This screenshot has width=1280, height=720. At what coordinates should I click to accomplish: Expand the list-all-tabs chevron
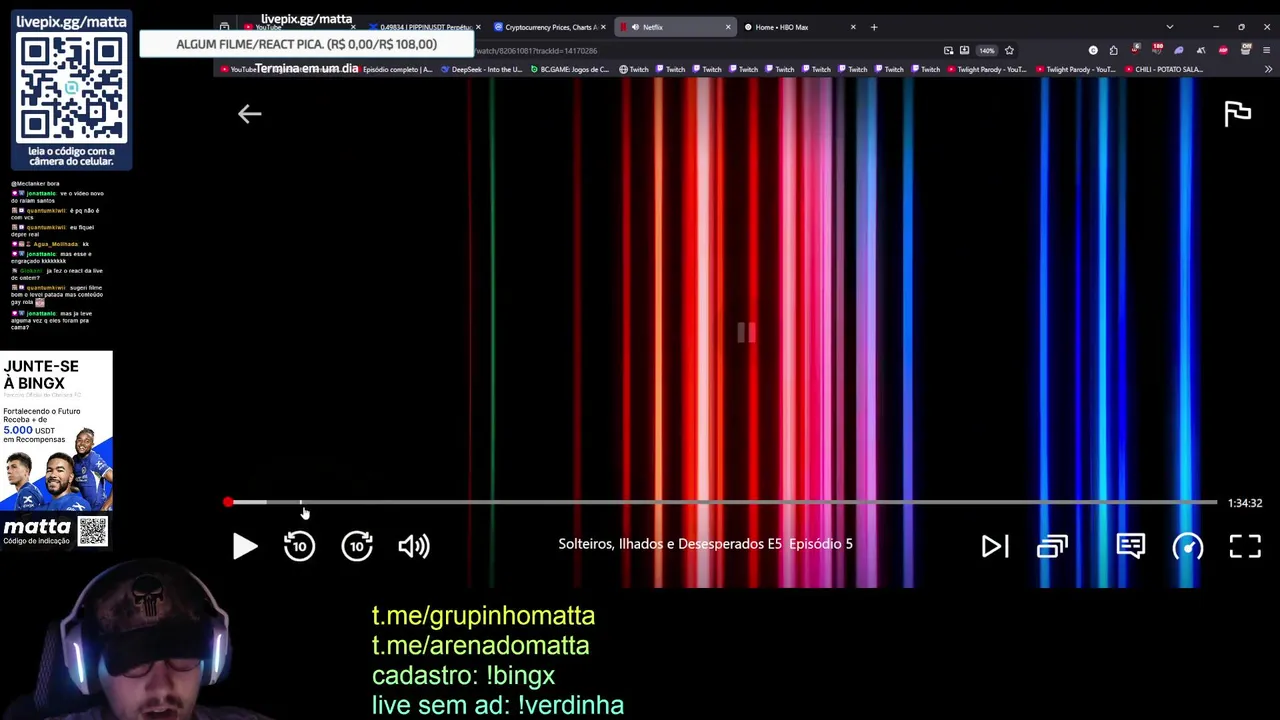(1170, 27)
